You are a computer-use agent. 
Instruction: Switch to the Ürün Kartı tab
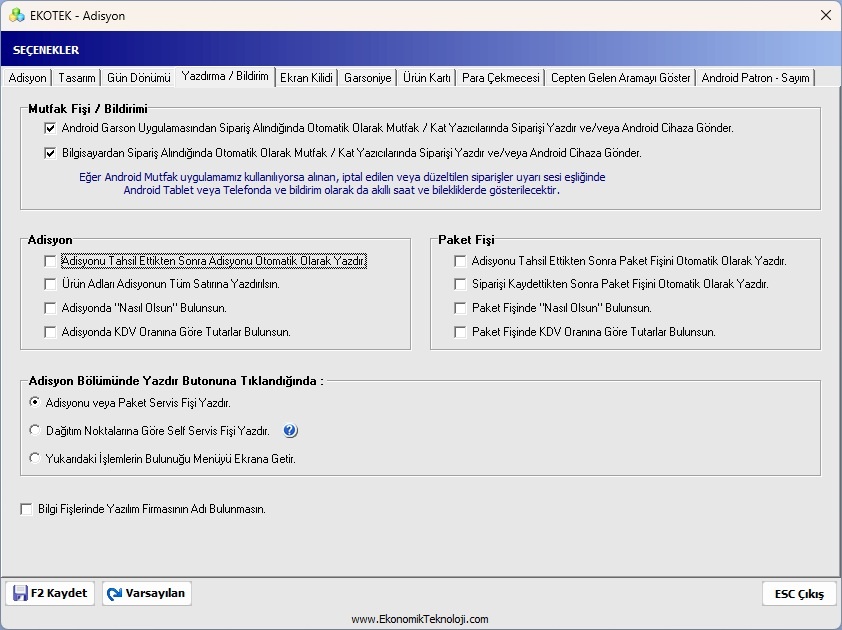coord(427,78)
